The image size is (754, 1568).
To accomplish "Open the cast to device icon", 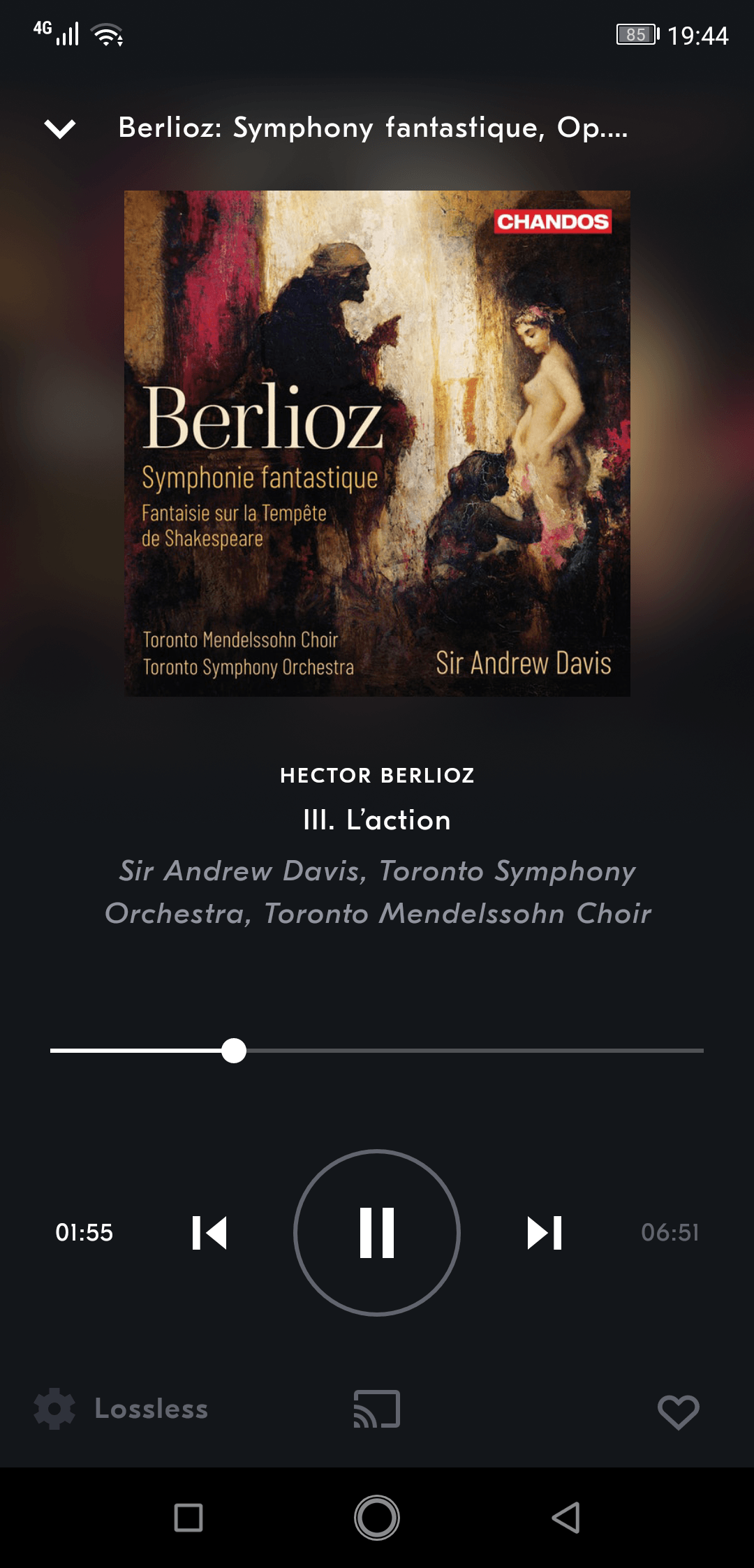I will pos(377,1409).
